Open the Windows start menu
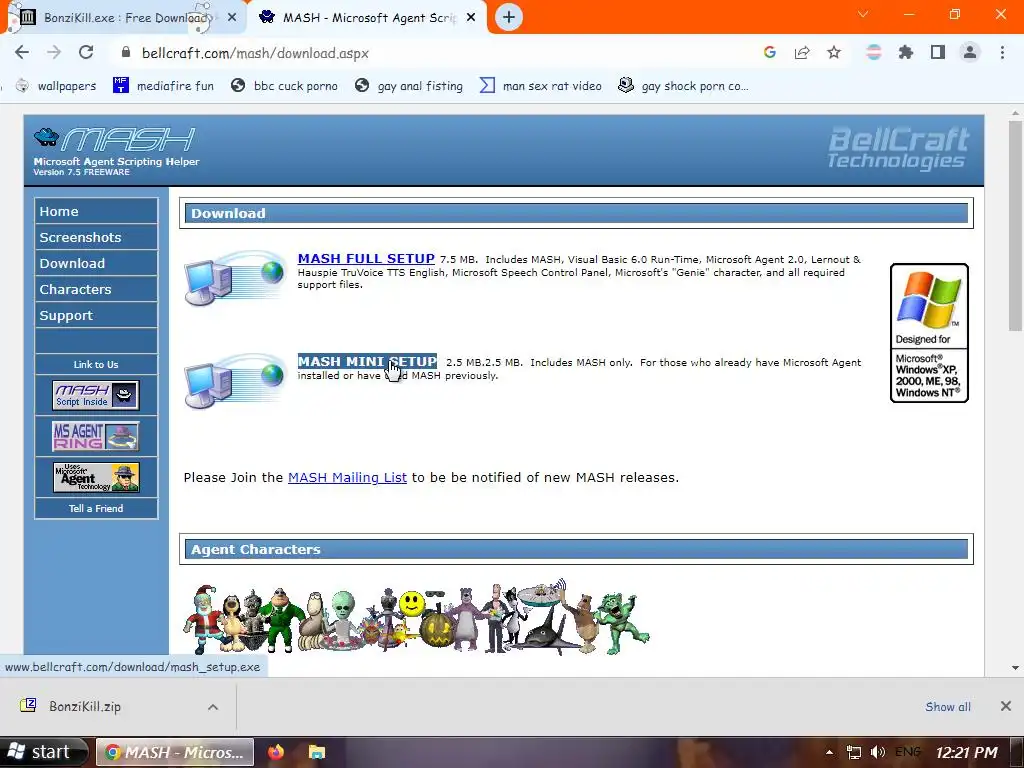 pyautogui.click(x=43, y=752)
